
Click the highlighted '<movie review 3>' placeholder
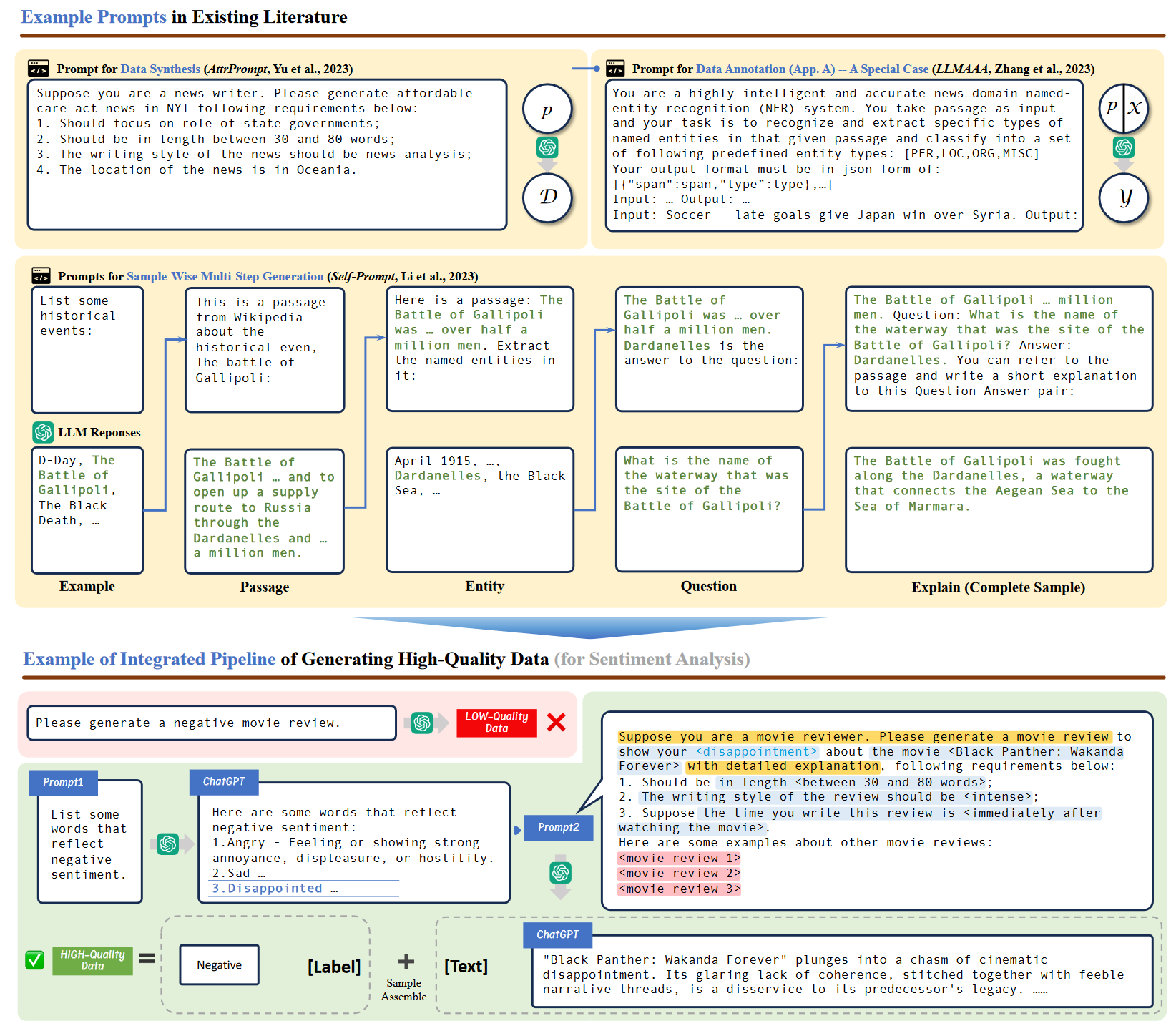point(680,889)
